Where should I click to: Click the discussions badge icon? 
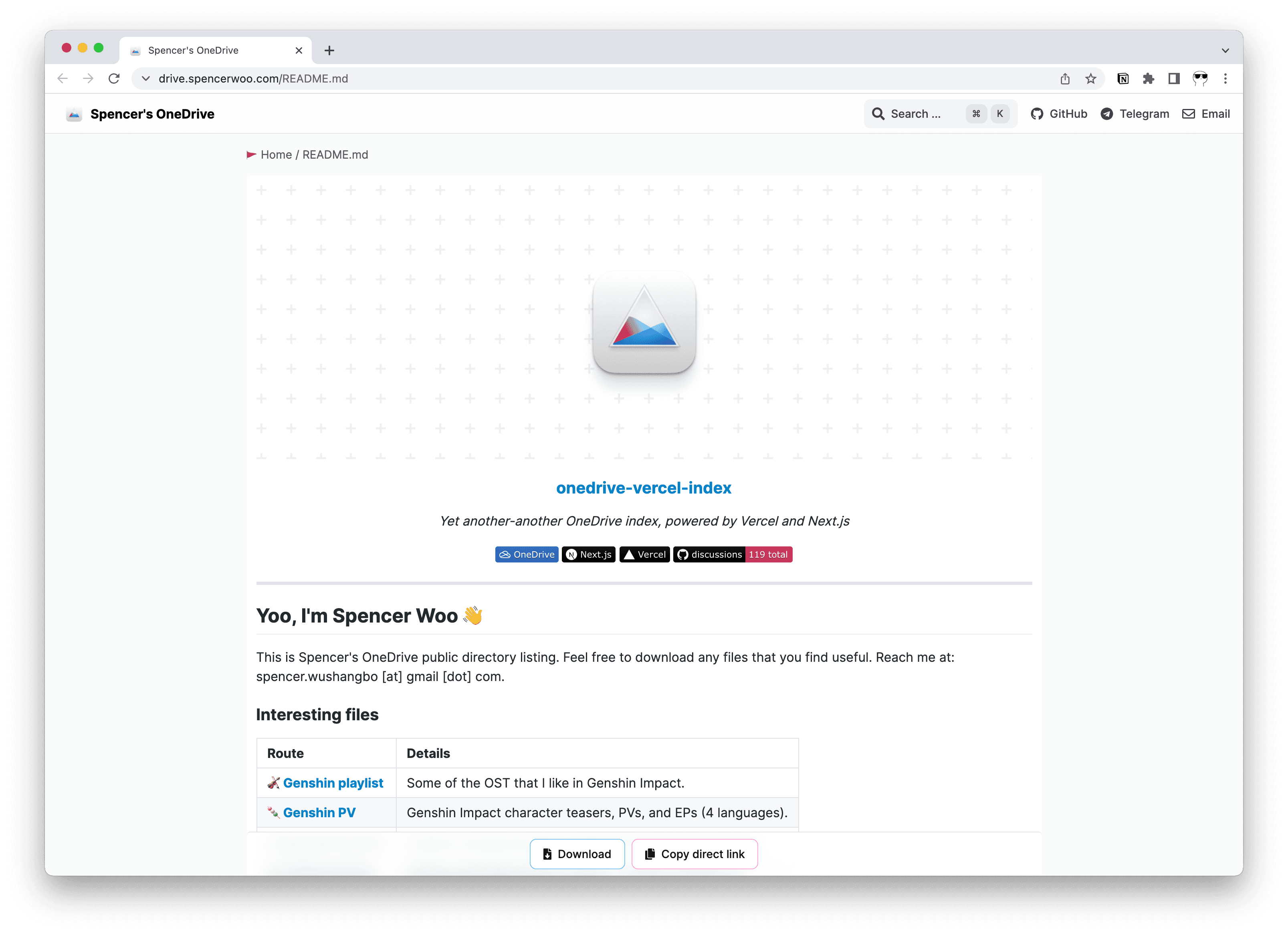[710, 554]
